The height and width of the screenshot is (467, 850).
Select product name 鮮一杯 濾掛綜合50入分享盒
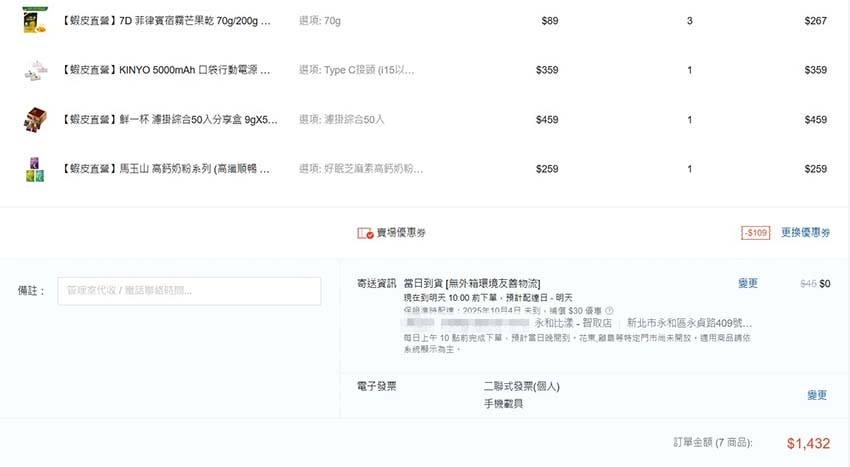170,119
